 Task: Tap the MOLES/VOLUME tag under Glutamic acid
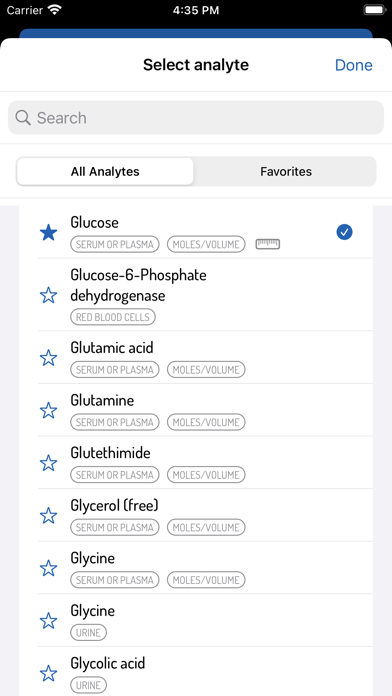206,370
